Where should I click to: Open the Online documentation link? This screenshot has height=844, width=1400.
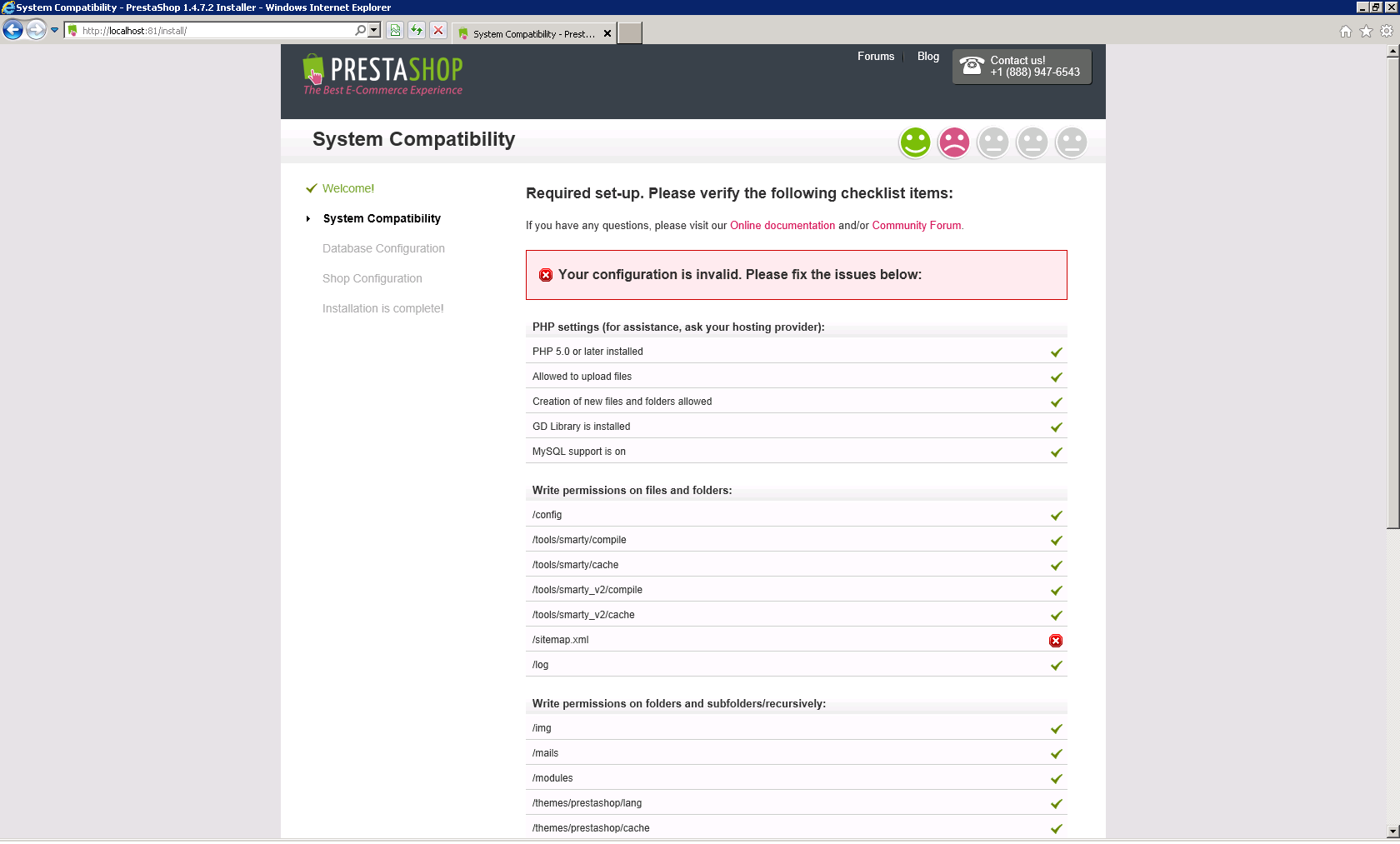click(x=782, y=226)
